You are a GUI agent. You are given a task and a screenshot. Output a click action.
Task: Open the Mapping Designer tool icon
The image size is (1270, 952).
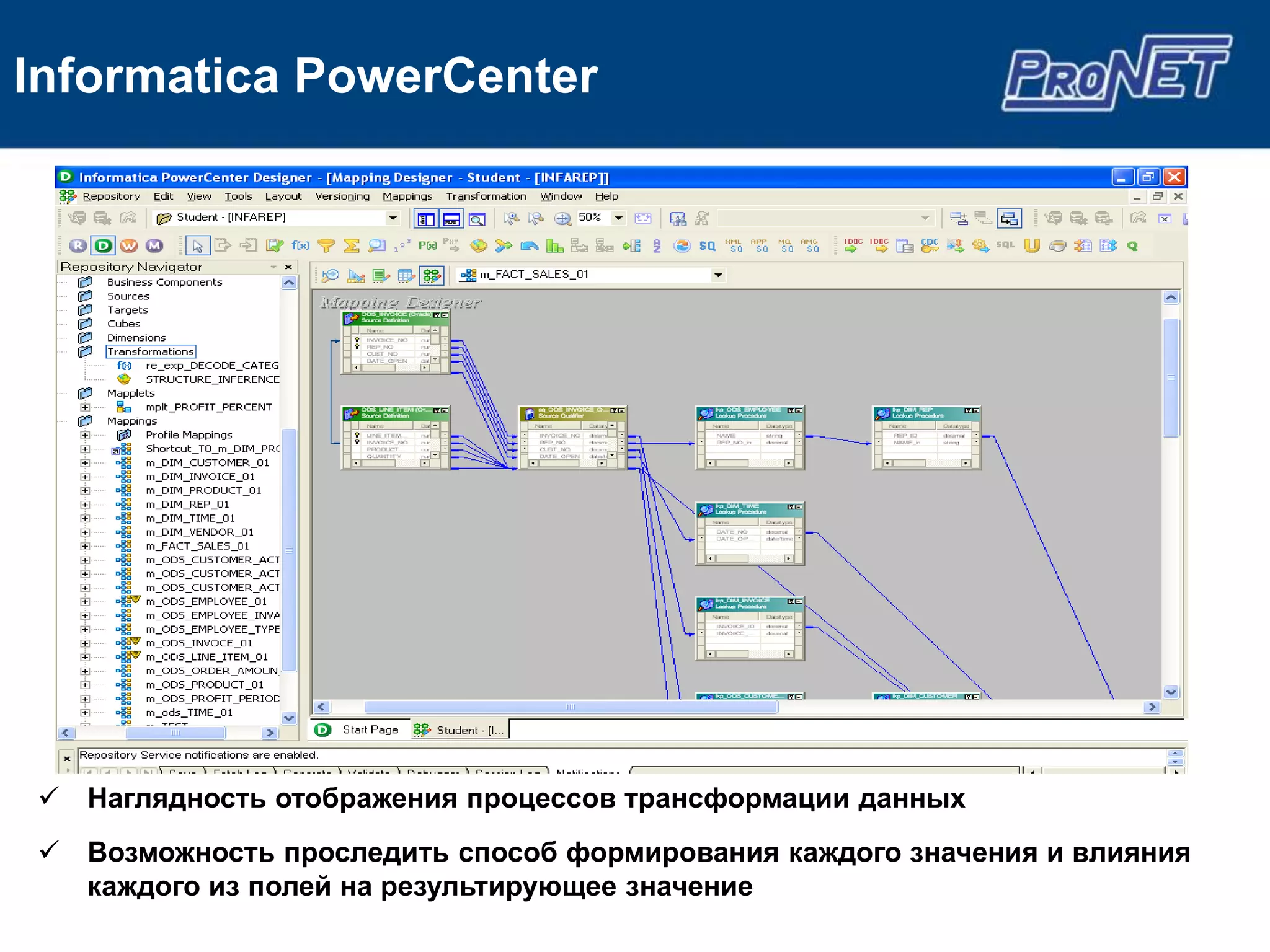tap(432, 275)
